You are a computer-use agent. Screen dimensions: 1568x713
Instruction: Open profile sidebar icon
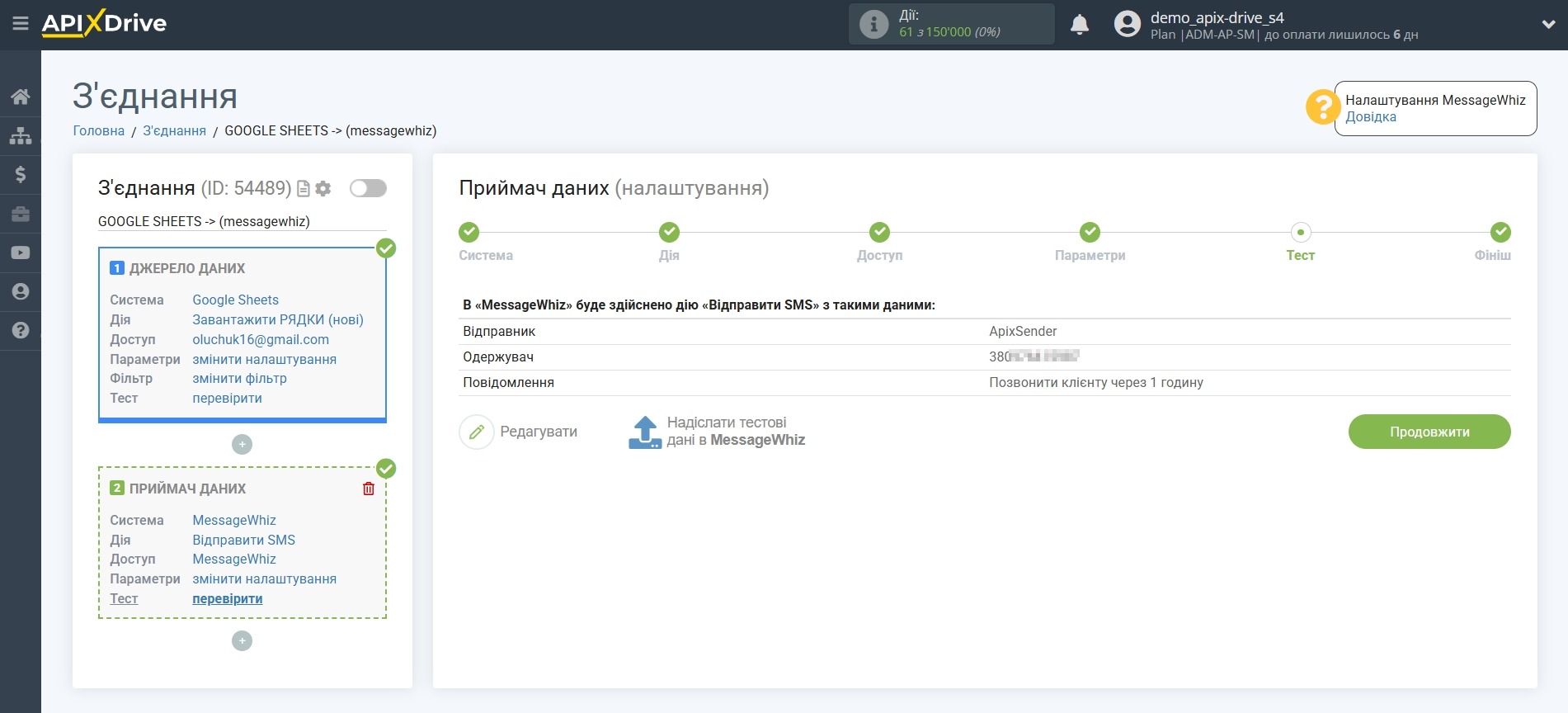(21, 291)
